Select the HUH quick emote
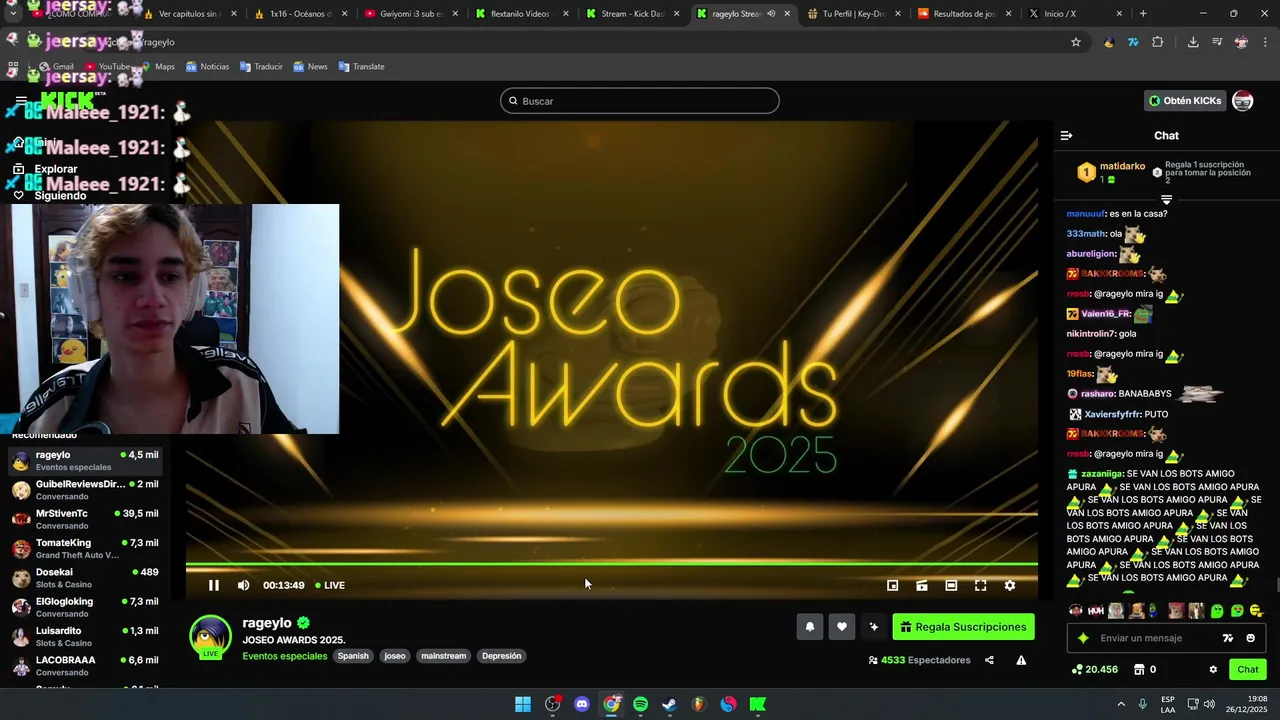 (x=1096, y=611)
